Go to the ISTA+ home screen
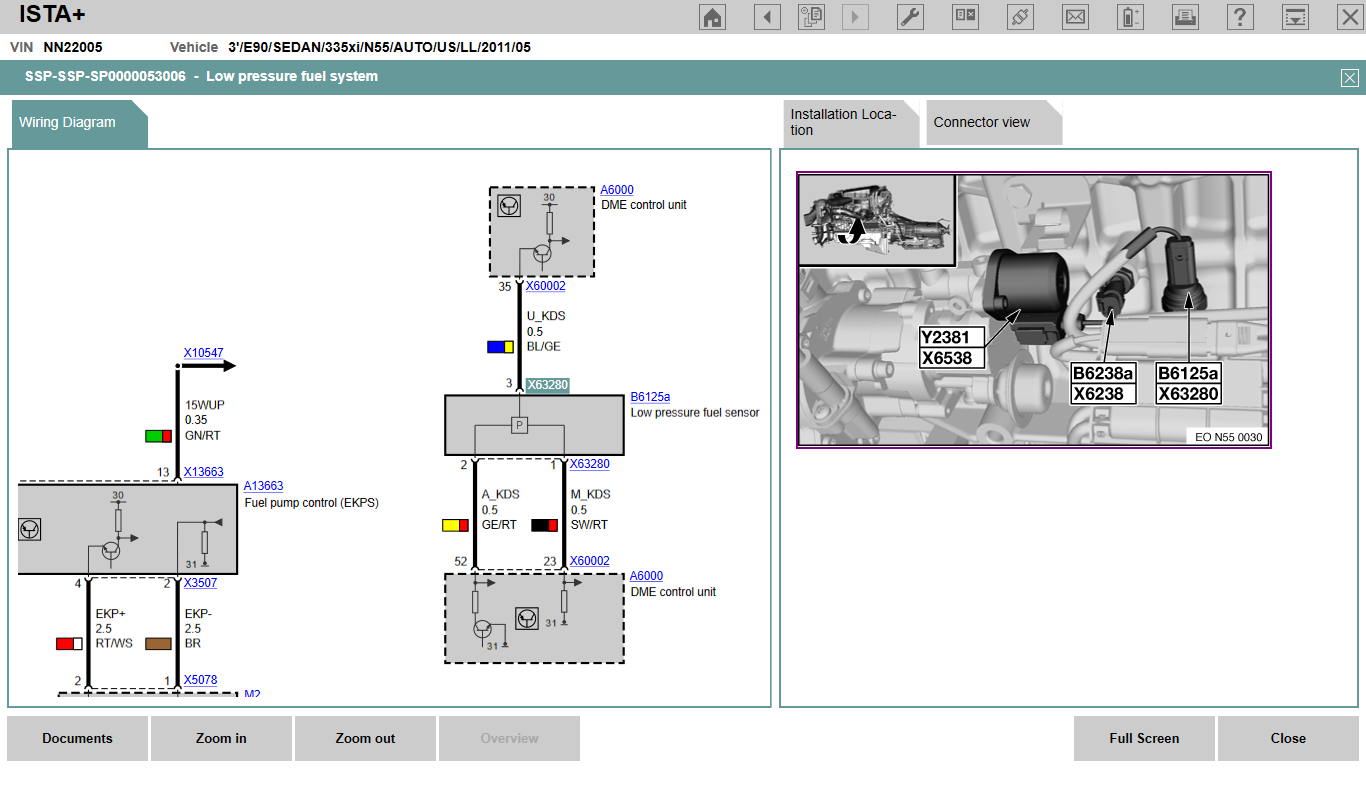Screen dimensions: 1366x800 click(712, 17)
